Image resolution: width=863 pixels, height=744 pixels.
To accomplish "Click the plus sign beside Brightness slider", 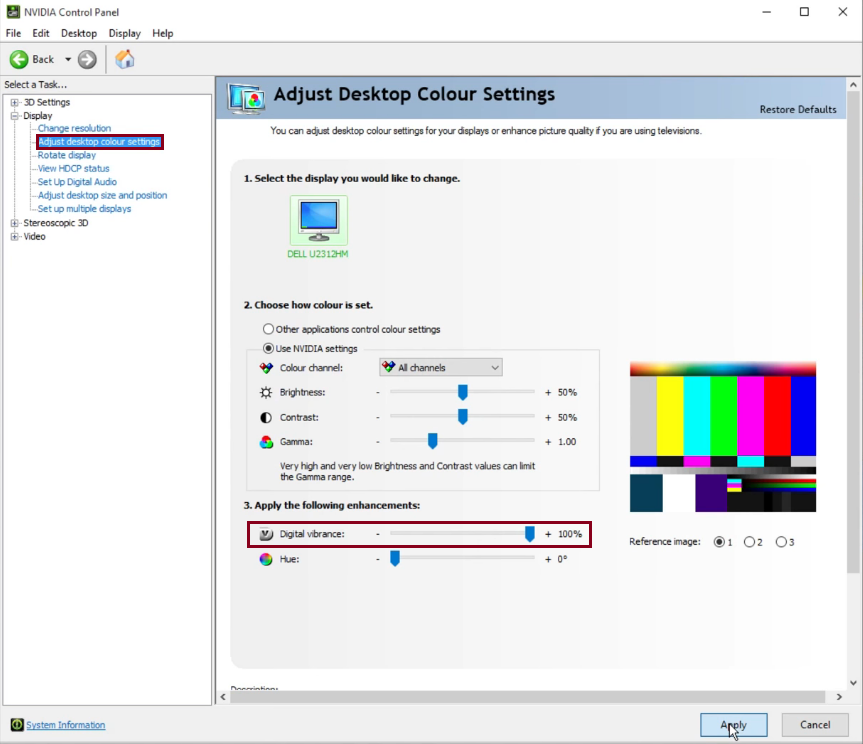I will click(548, 392).
